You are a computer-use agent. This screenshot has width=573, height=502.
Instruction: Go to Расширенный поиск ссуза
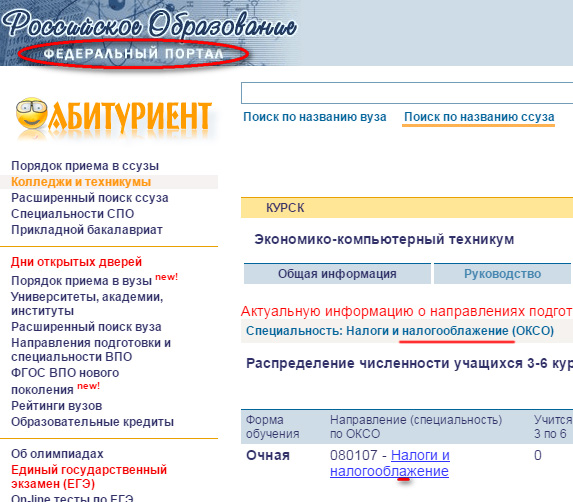tap(90, 198)
